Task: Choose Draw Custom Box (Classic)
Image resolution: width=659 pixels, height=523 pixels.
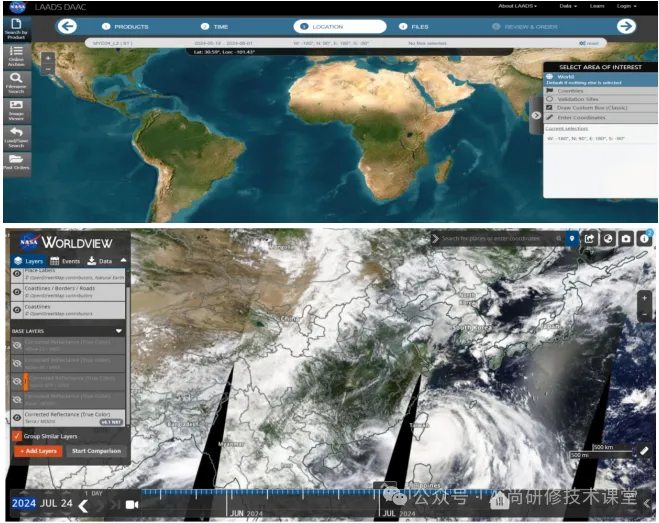Action: click(x=600, y=108)
